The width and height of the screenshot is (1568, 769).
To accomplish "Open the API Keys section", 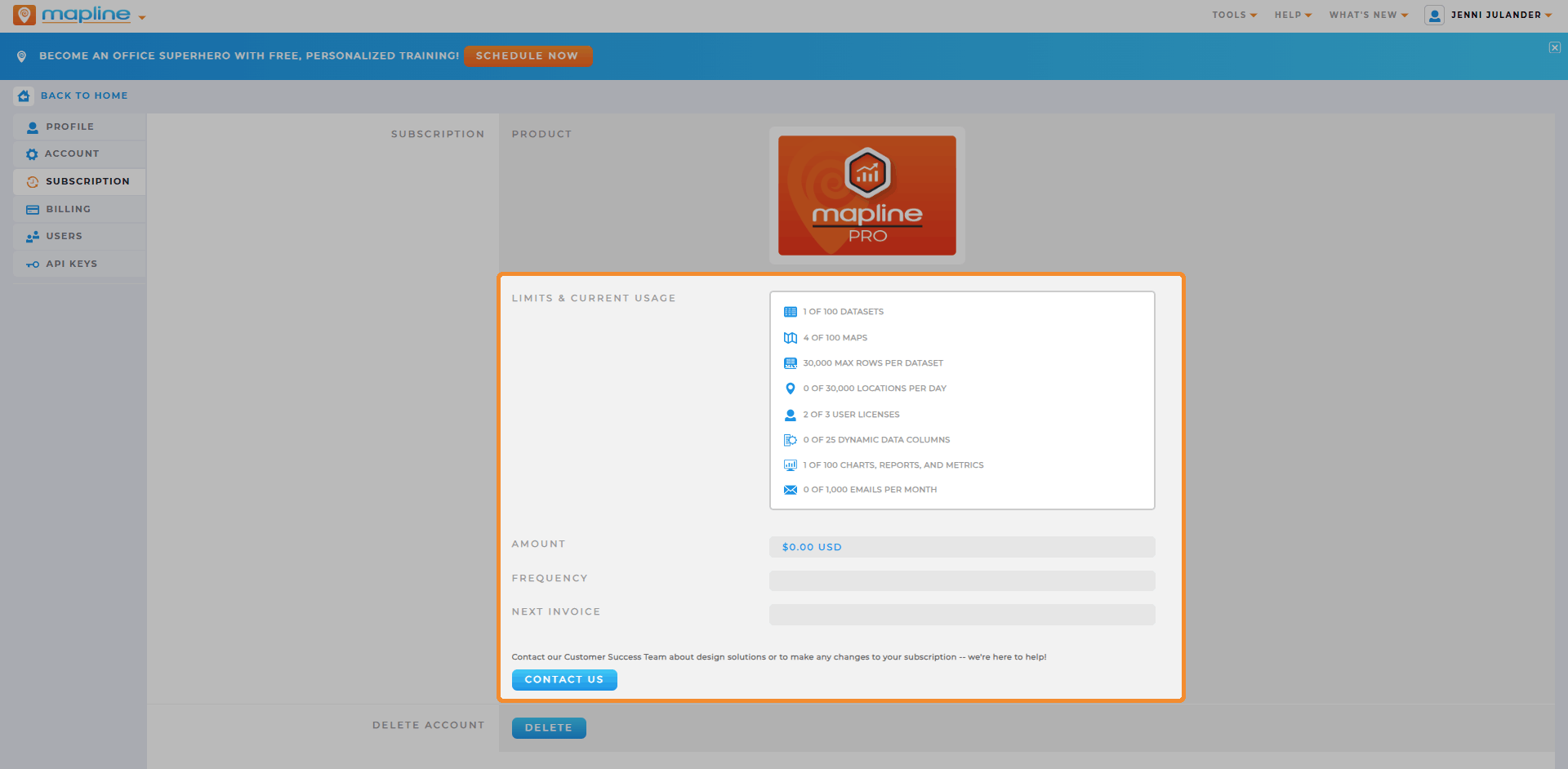I will click(79, 264).
